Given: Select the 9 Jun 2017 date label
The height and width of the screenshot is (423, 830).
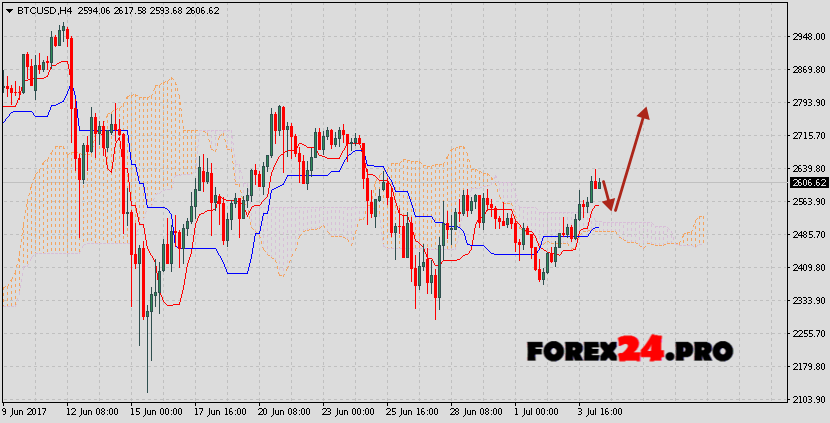Looking at the screenshot, I should tap(26, 413).
